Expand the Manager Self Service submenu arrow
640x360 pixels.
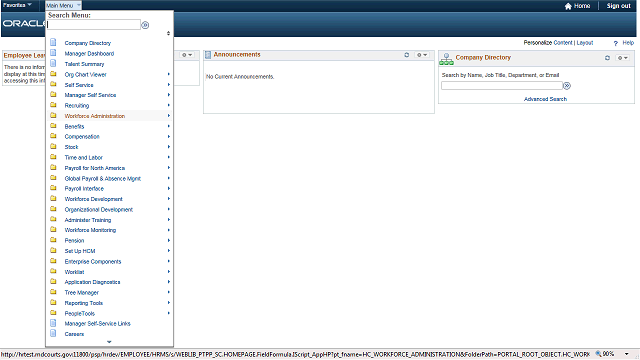pos(169,95)
